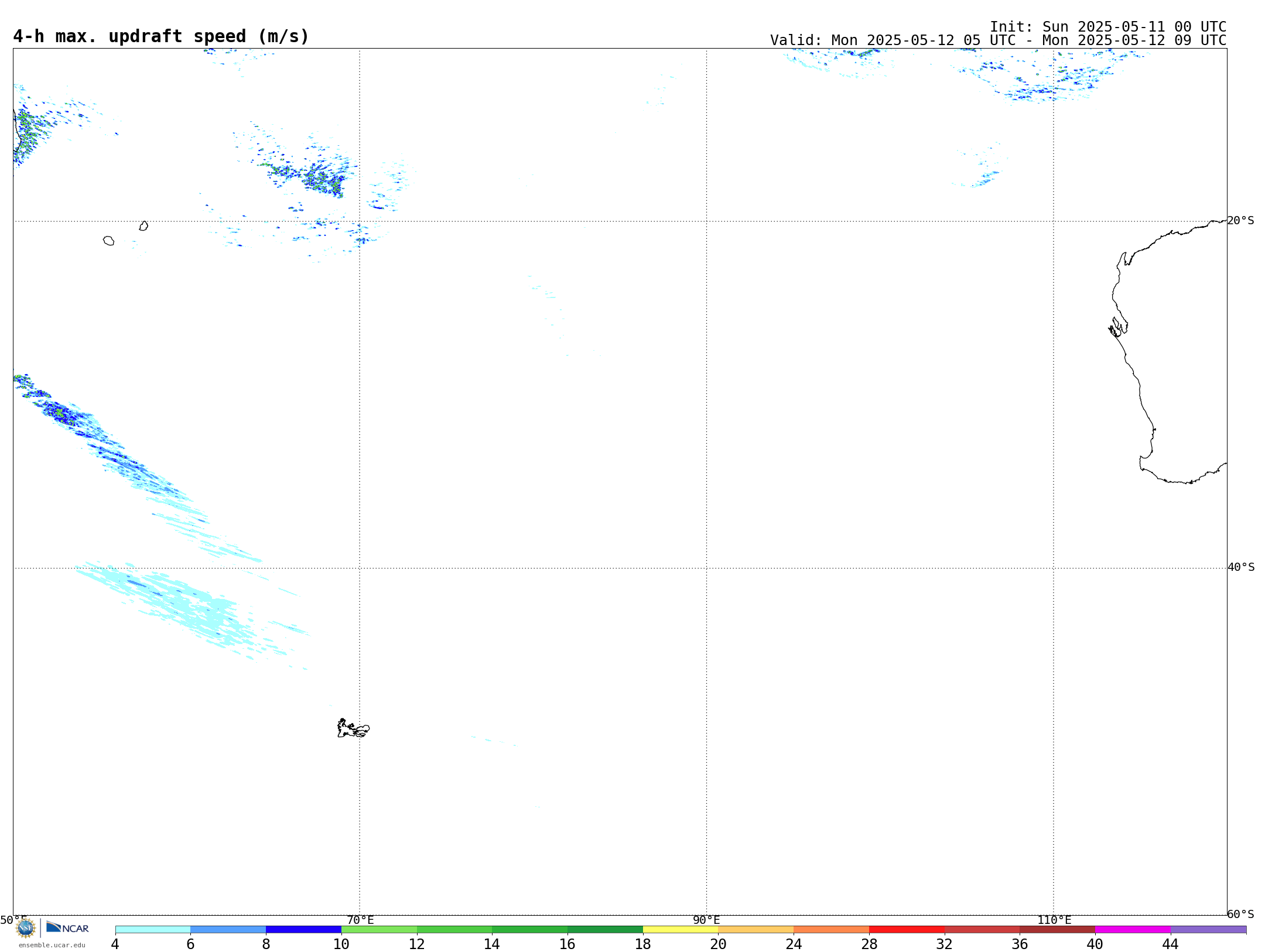Click the purple color swatch above 44
1265x952 pixels.
1208,929
